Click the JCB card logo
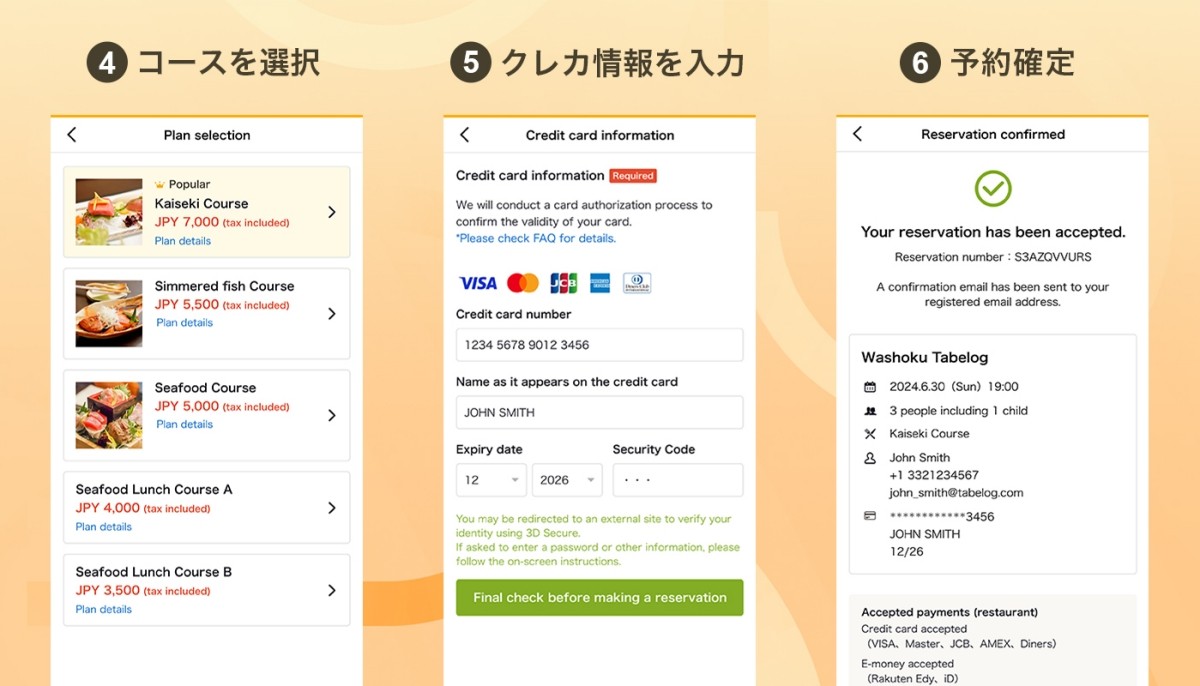The height and width of the screenshot is (686, 1200). click(564, 283)
